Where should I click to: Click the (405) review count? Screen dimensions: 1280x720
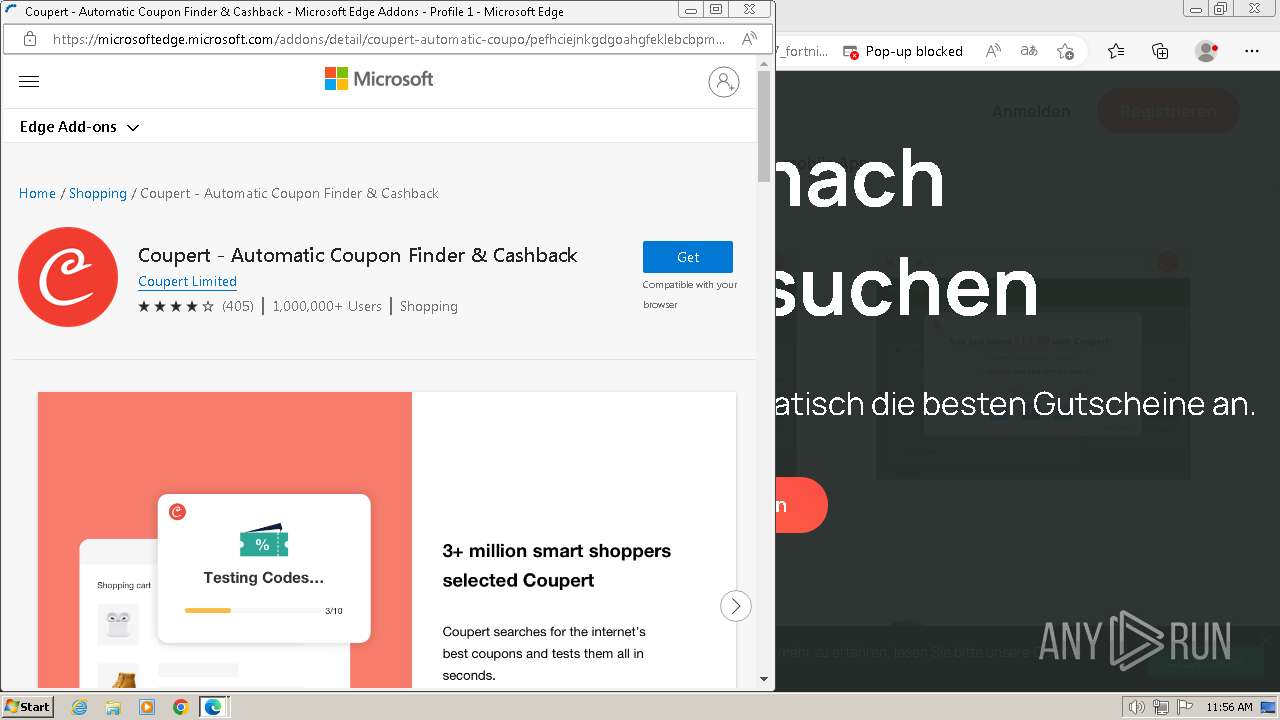point(238,307)
